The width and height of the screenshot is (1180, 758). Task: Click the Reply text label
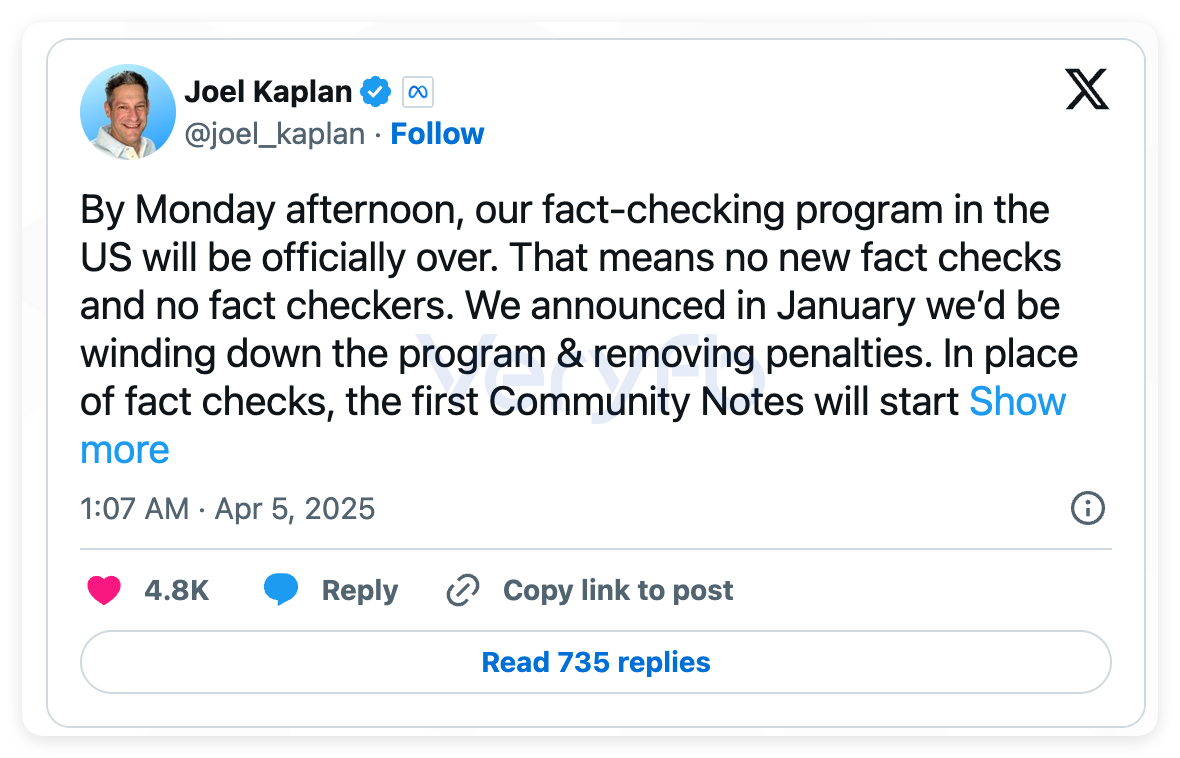point(360,591)
